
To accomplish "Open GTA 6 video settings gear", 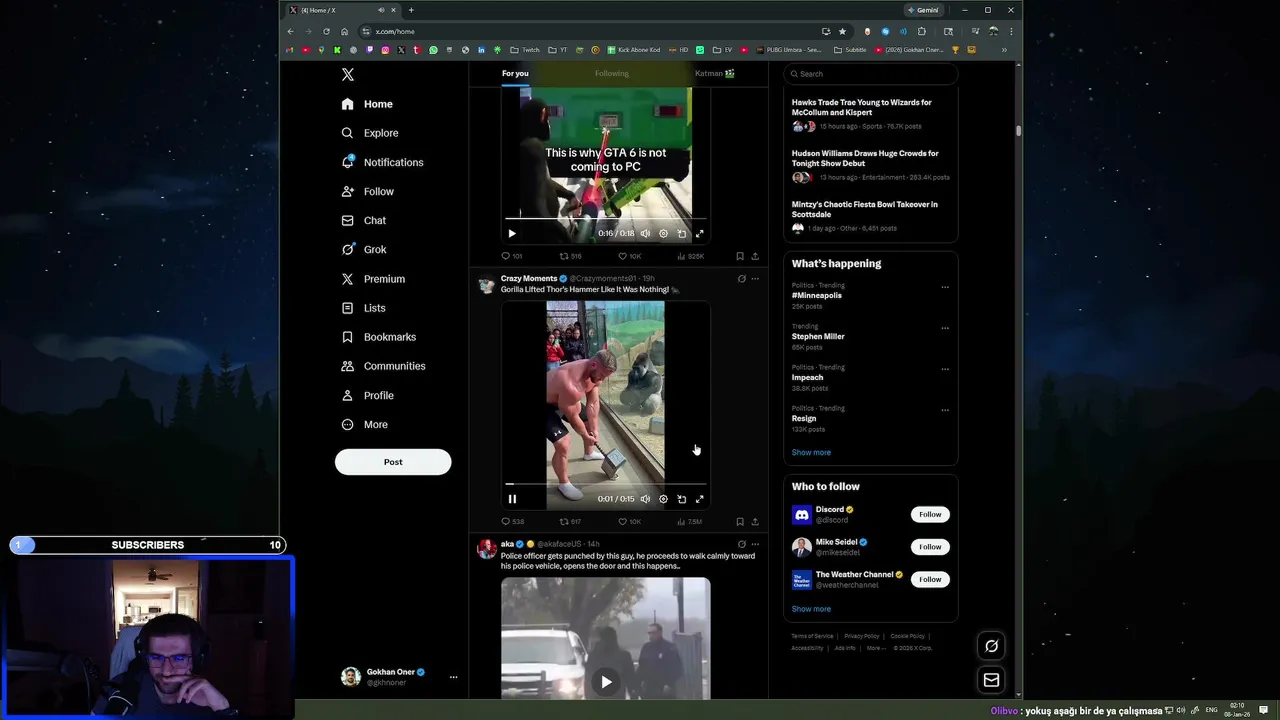I will point(663,234).
